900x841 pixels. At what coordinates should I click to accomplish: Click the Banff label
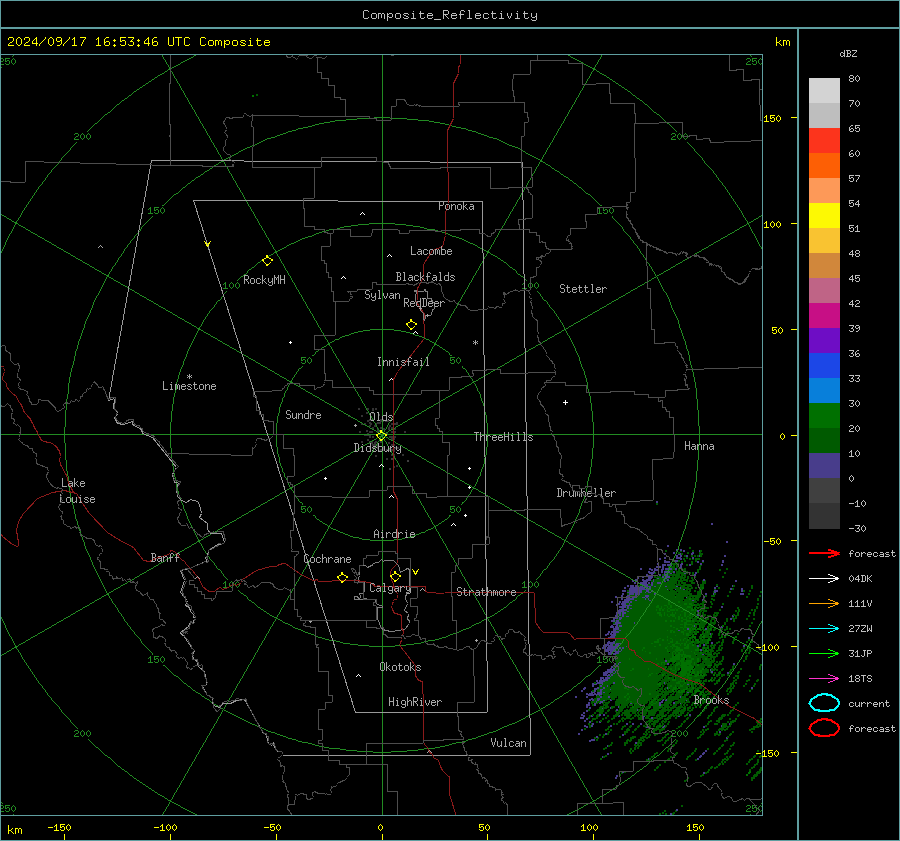[x=165, y=557]
